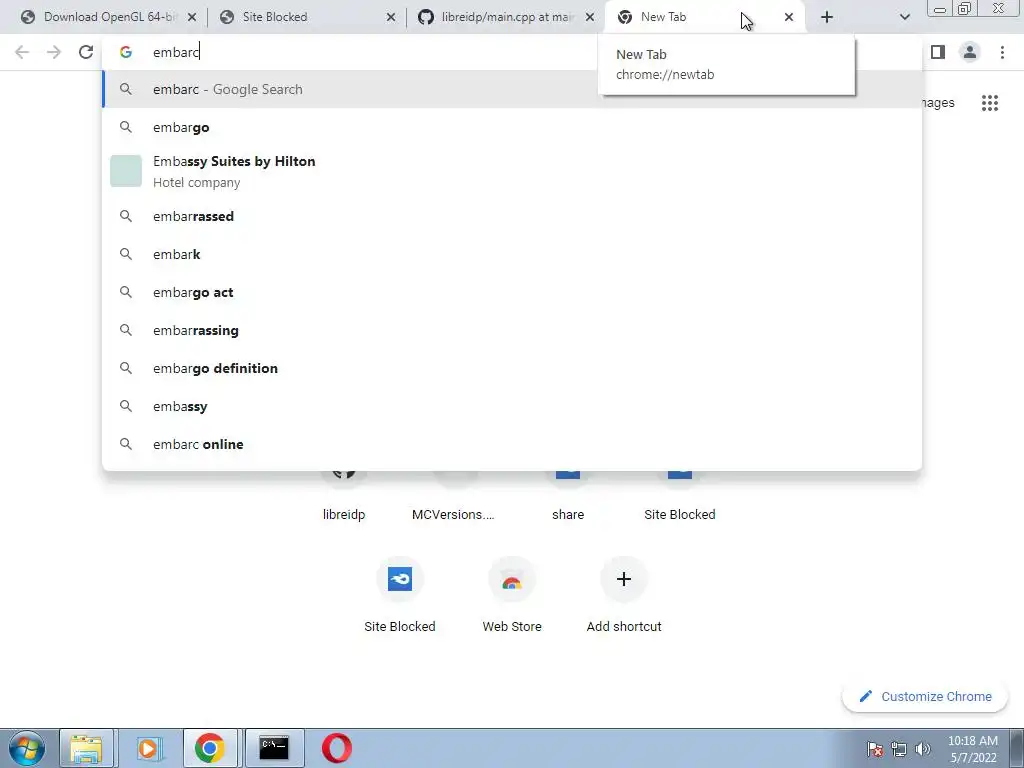This screenshot has width=1024, height=768.
Task: Expand the tab search chevron
Action: (x=904, y=17)
